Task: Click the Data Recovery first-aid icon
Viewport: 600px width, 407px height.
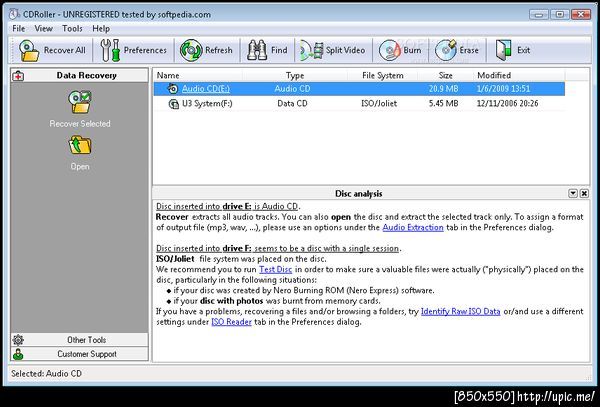Action: click(x=18, y=76)
